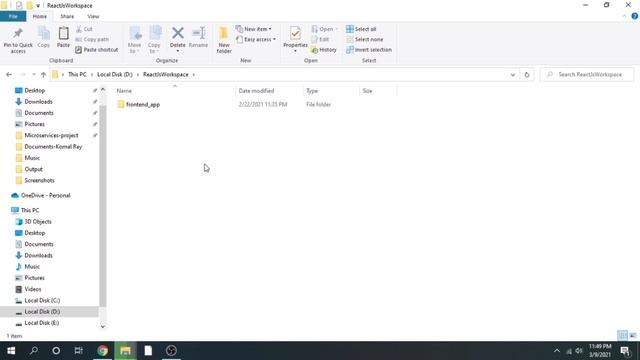Open Local Disk (C:) in the sidebar

pyautogui.click(x=42, y=300)
